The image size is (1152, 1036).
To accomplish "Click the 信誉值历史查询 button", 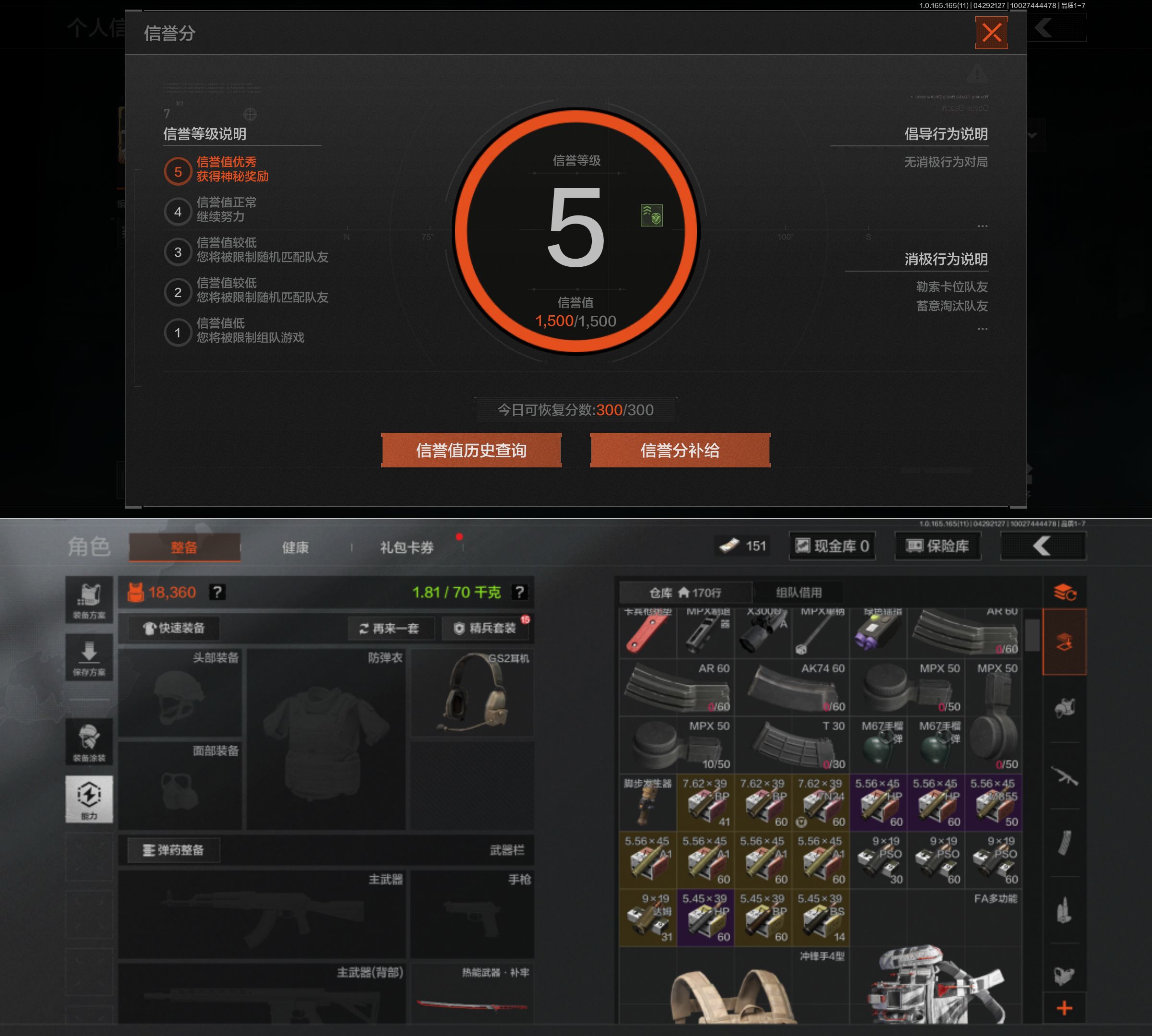I will [471, 450].
